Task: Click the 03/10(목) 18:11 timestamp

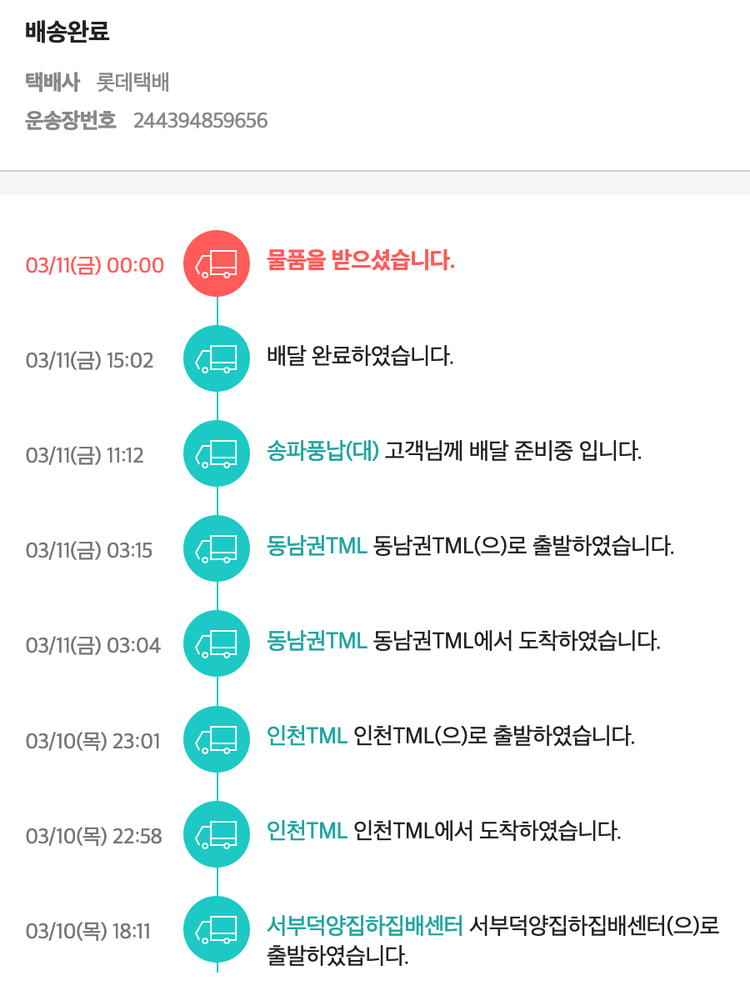Action: pos(88,931)
